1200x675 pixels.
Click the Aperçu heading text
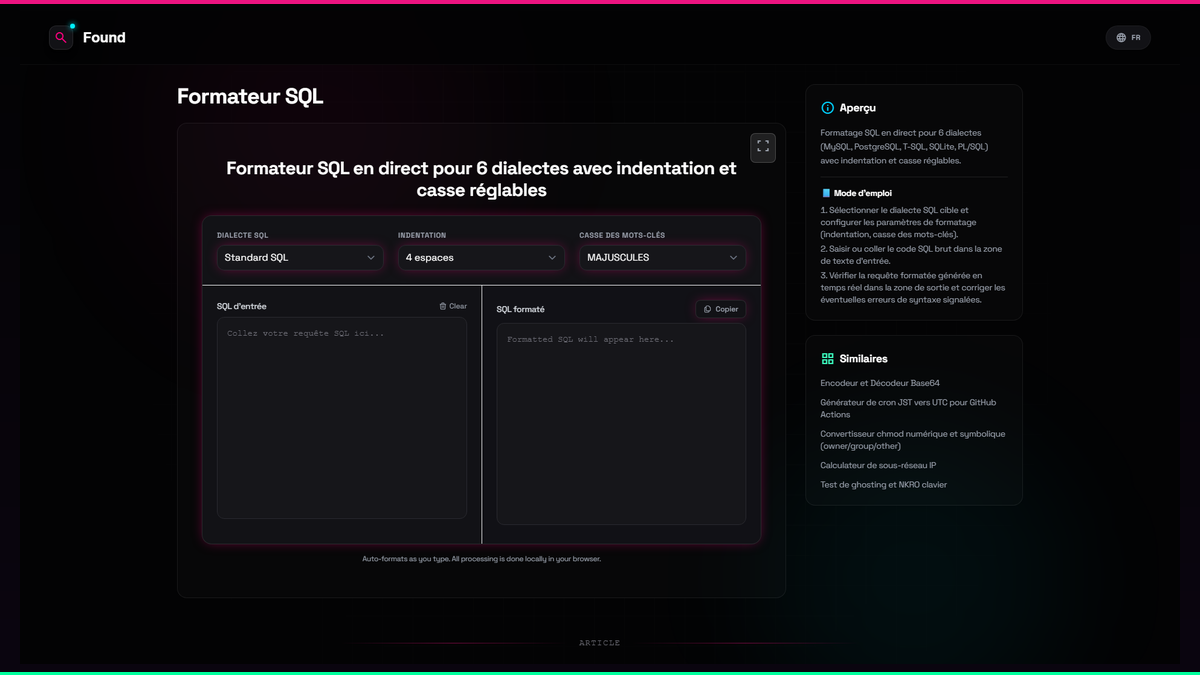click(x=858, y=108)
